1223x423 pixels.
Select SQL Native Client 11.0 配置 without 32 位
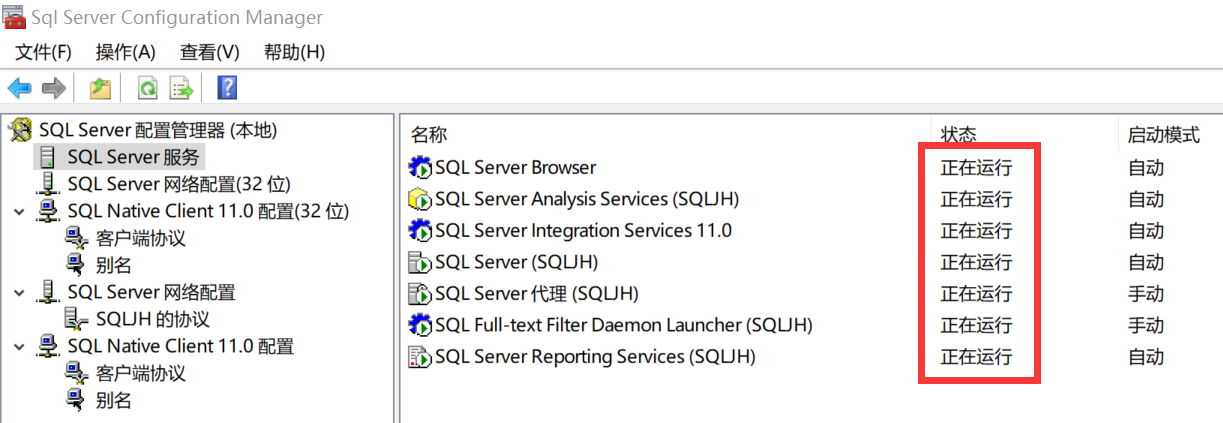tap(180, 346)
